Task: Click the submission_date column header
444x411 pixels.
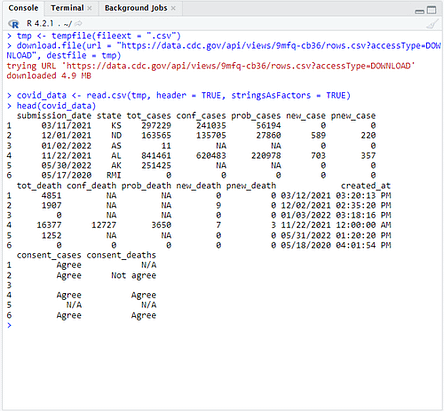Action: (54, 116)
